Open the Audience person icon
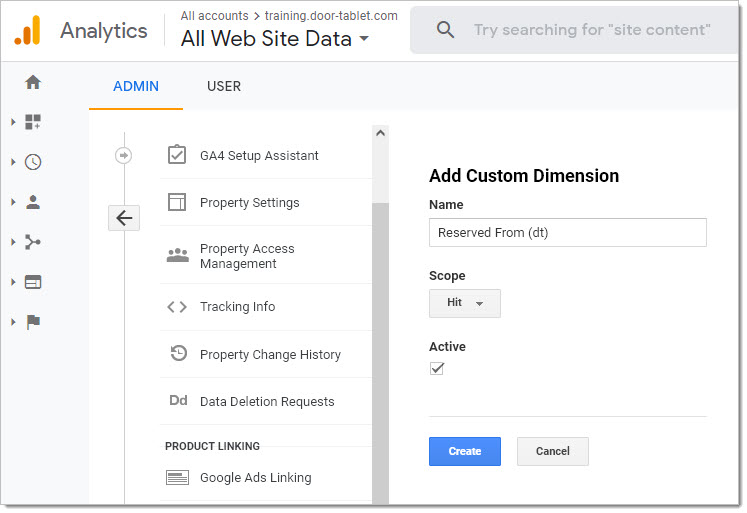 pyautogui.click(x=33, y=202)
